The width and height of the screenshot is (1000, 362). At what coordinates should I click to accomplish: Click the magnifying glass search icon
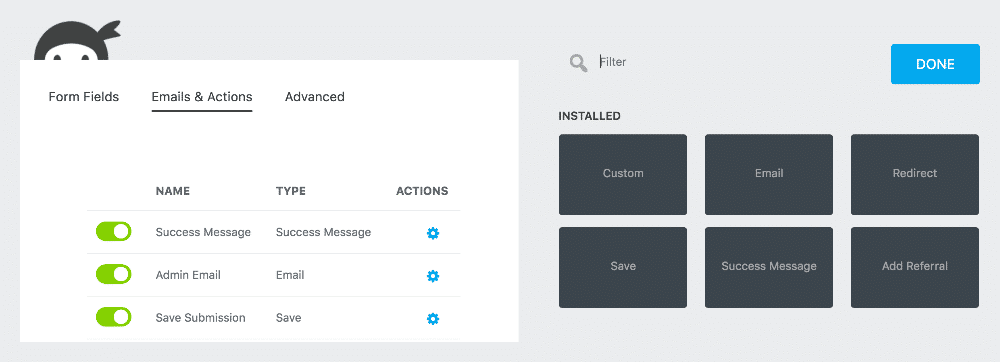578,63
